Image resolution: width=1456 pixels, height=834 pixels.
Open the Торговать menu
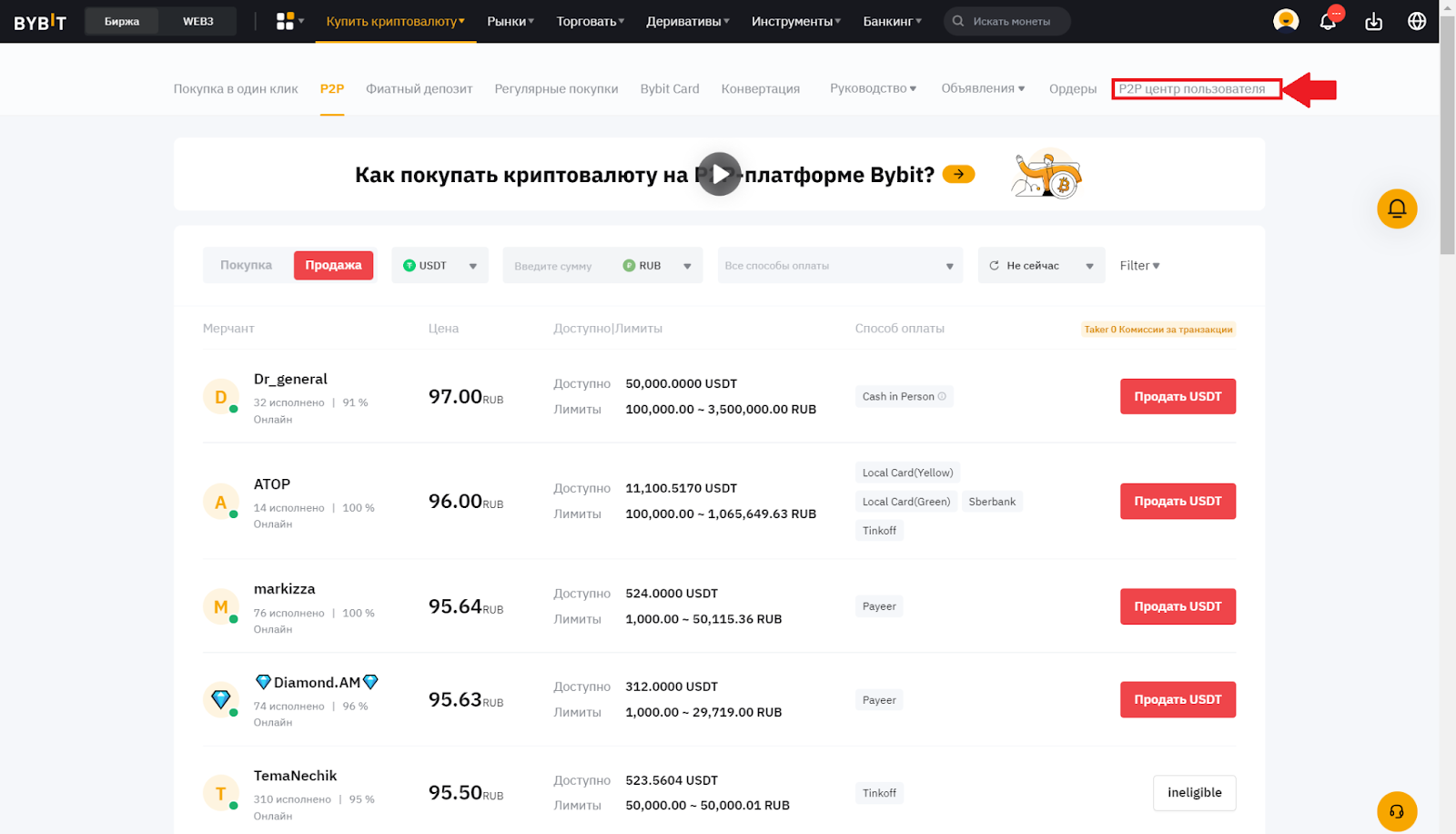tap(591, 21)
